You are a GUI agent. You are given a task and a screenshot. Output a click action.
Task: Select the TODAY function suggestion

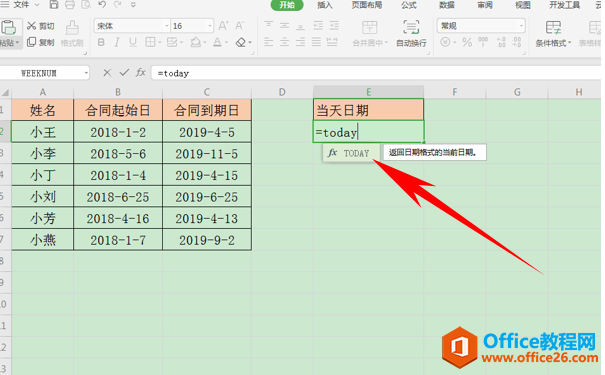click(351, 153)
